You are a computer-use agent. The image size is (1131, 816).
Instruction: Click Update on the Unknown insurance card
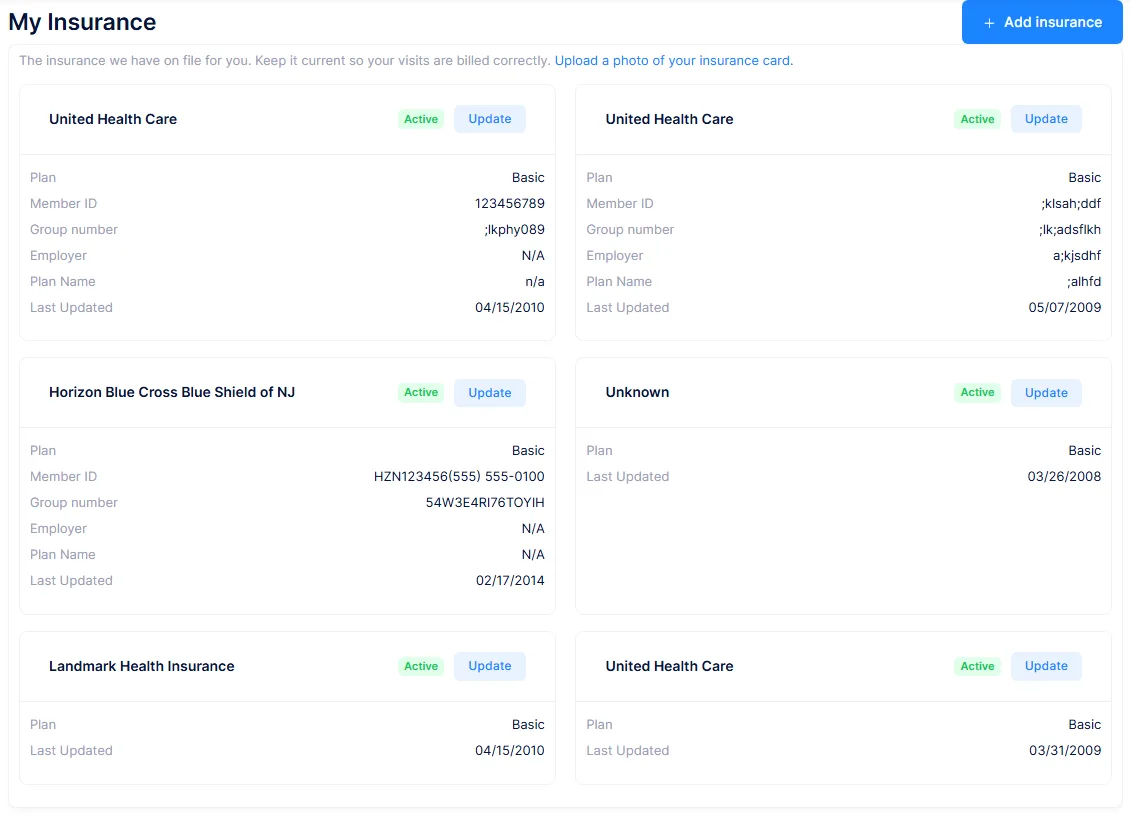pyautogui.click(x=1046, y=392)
